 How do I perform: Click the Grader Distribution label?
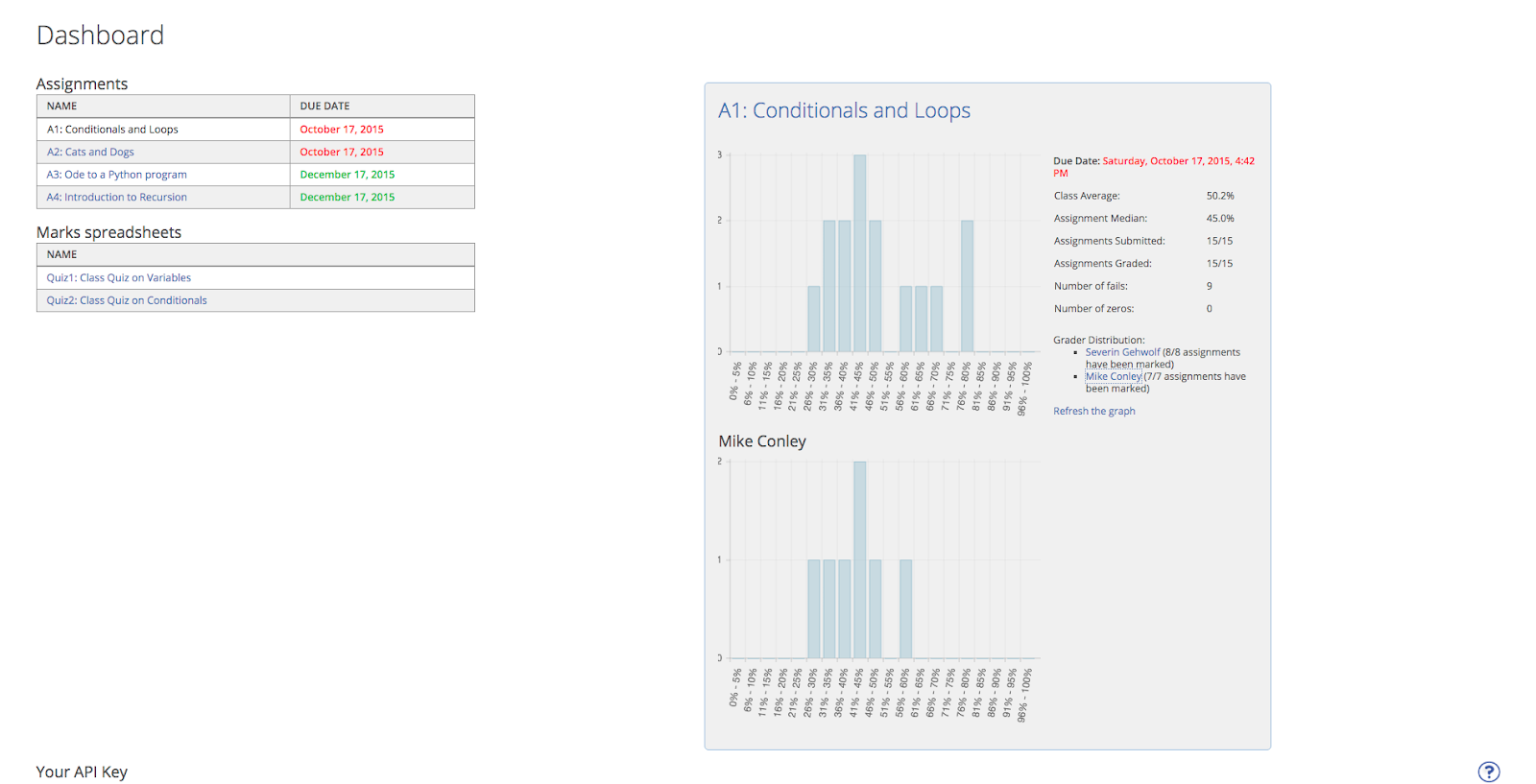(1099, 340)
